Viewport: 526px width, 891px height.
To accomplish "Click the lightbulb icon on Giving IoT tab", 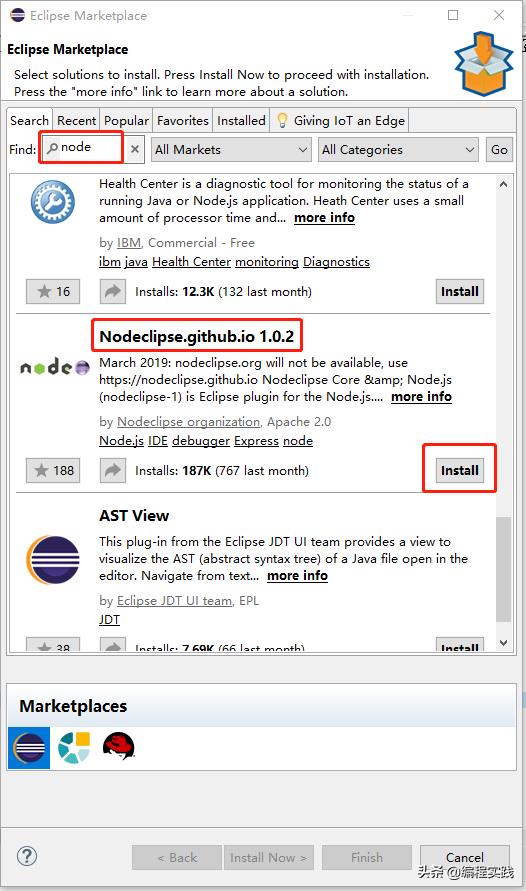I will click(282, 120).
